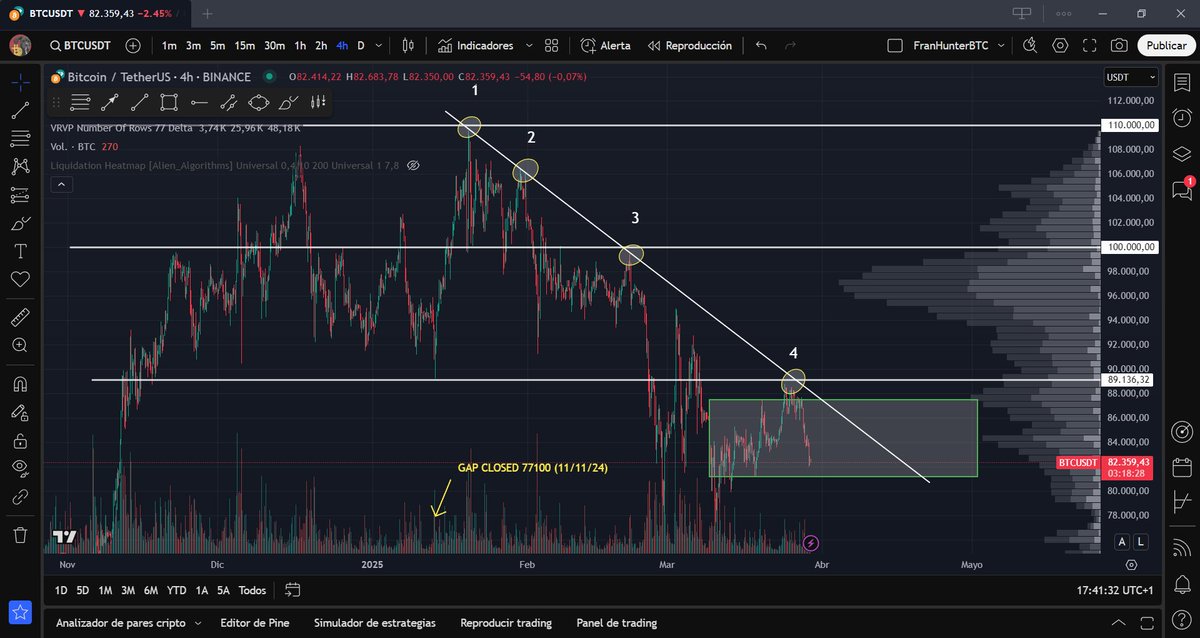This screenshot has width=1200, height=638.
Task: Select rectangle tool in floating favorites toolbar
Action: click(x=169, y=101)
